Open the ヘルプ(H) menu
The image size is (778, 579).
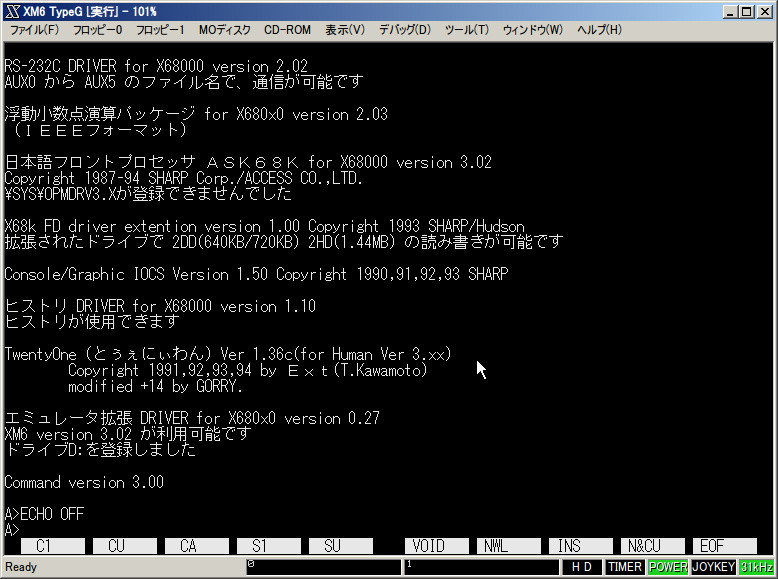pos(599,30)
